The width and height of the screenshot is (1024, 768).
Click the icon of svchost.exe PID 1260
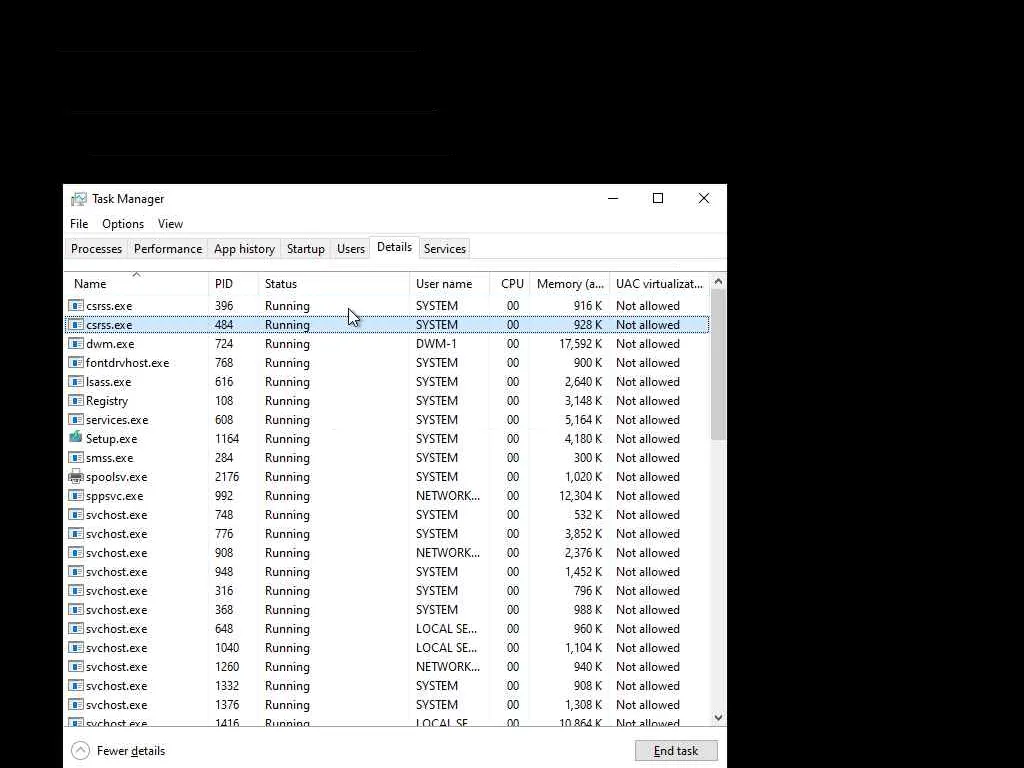point(76,666)
